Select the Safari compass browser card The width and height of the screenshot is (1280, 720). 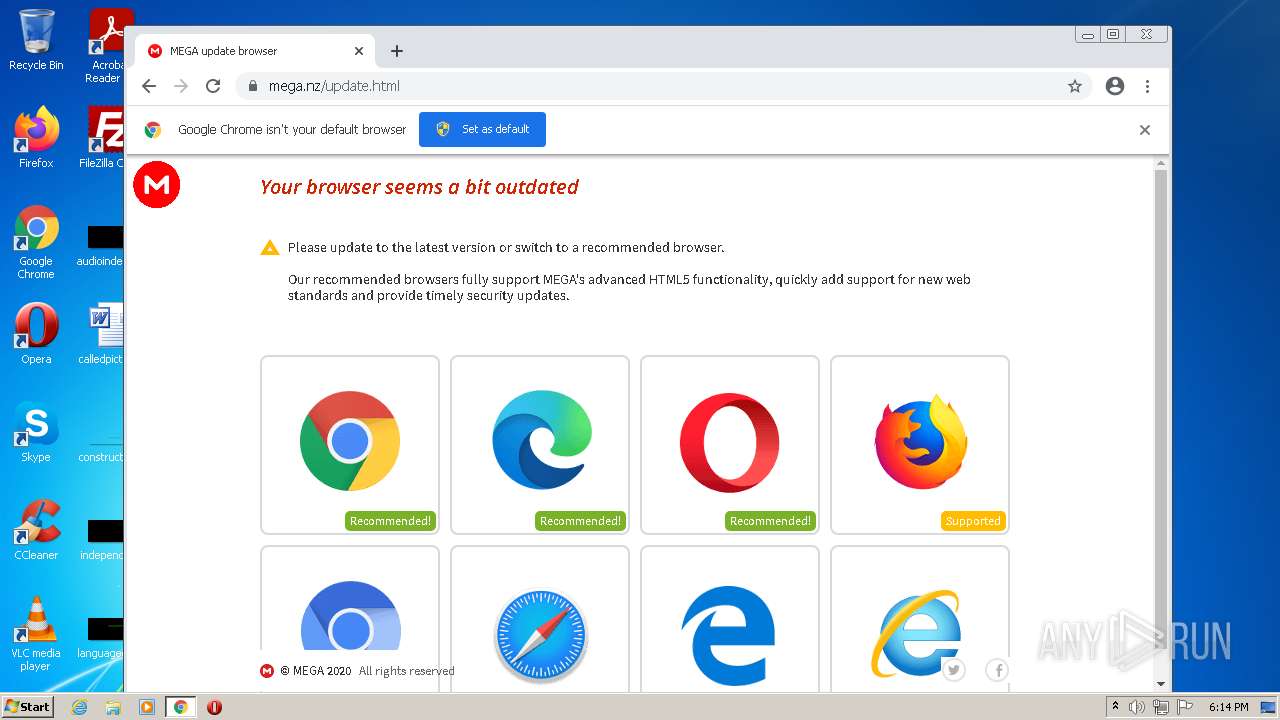click(540, 619)
